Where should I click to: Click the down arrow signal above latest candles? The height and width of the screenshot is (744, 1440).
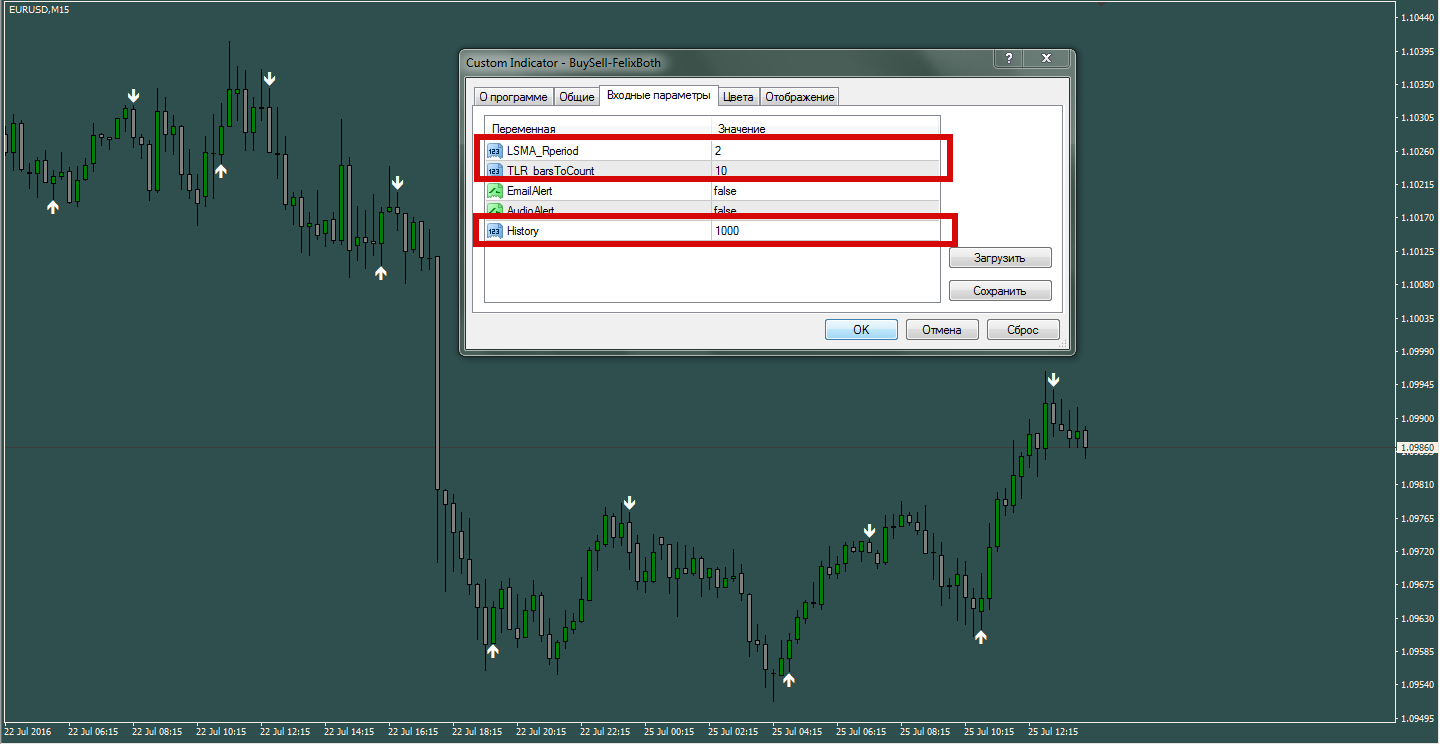1053,380
